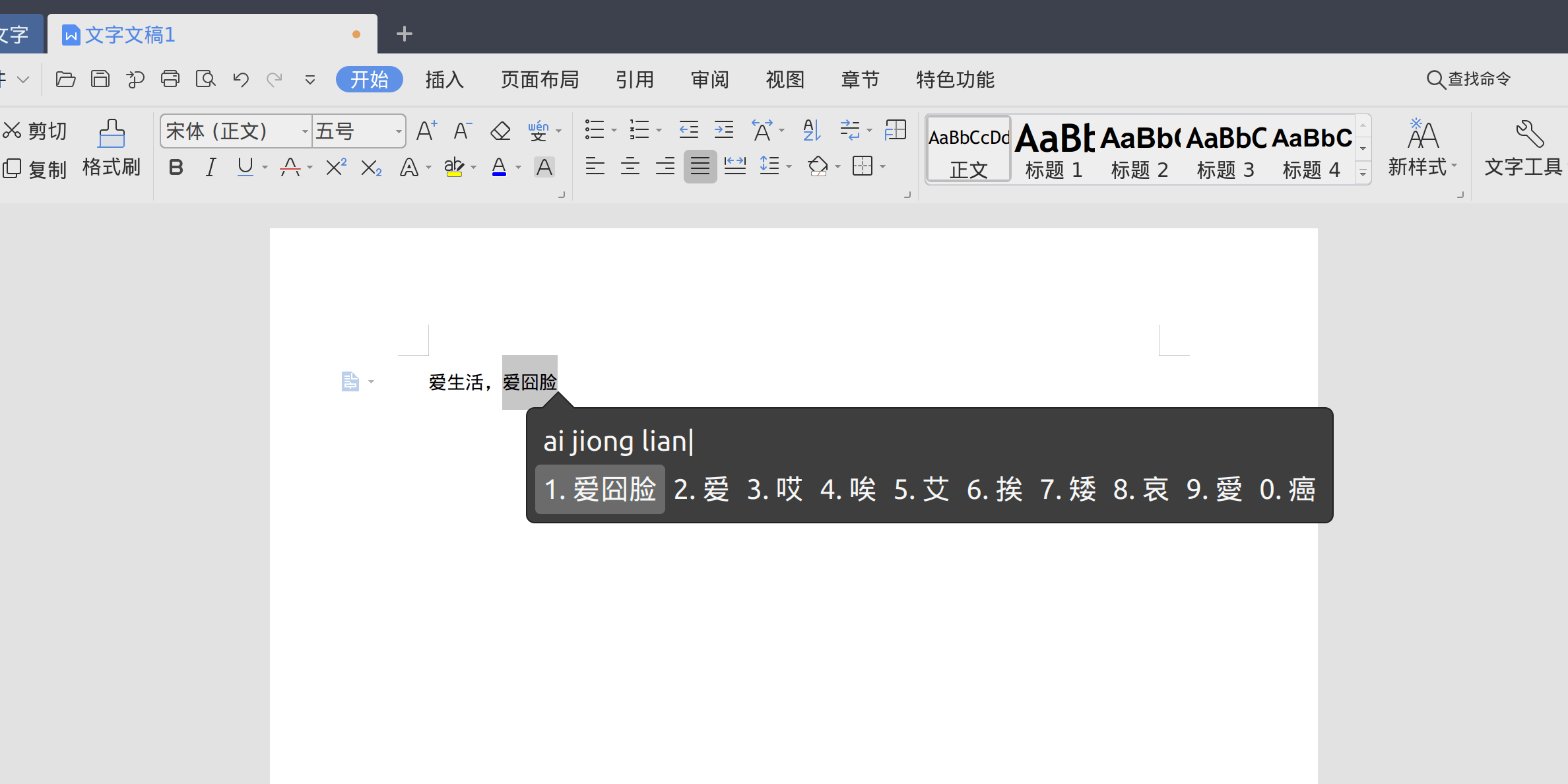Toggle bold formatting

pos(175,166)
